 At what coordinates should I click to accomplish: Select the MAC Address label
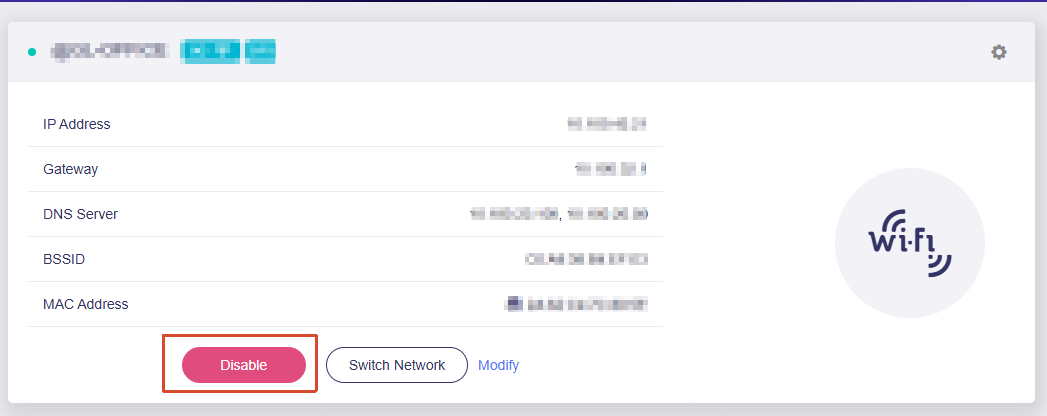[x=85, y=304]
